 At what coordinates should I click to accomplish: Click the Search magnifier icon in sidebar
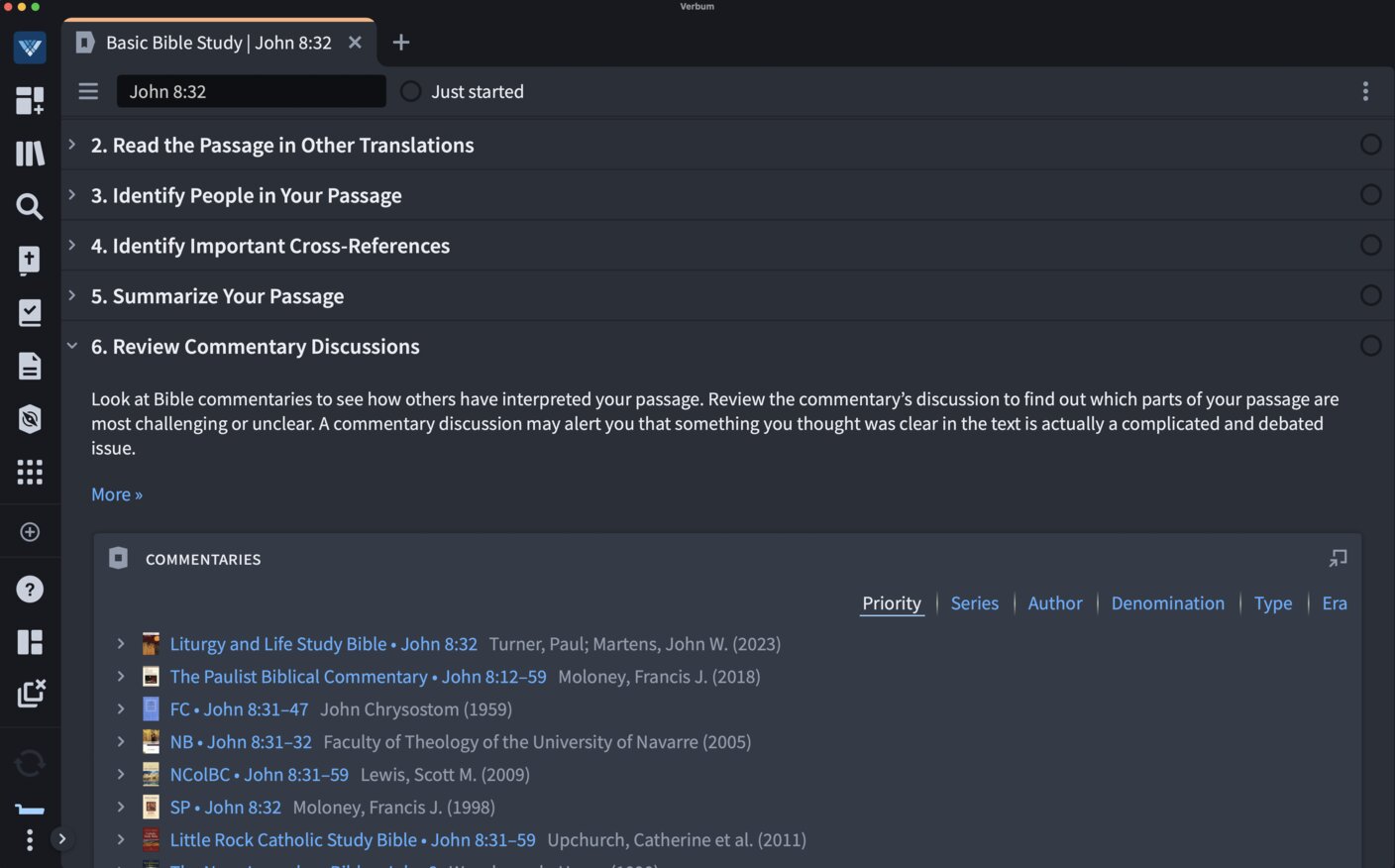pos(30,206)
